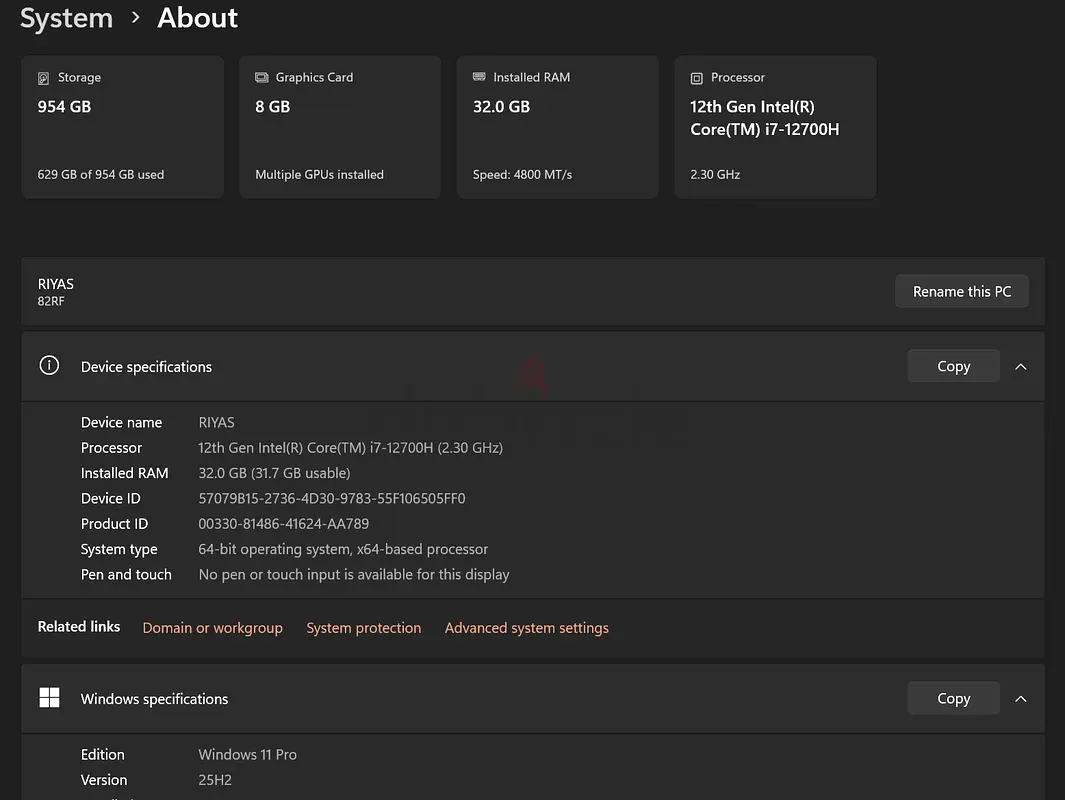This screenshot has height=800, width=1065.
Task: Click the Multiple GPUs installed text
Action: click(319, 175)
